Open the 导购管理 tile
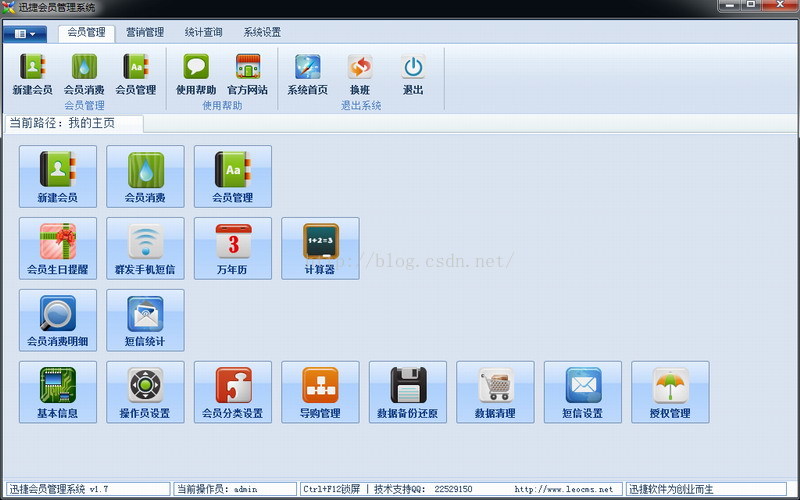The width and height of the screenshot is (800, 500). click(x=320, y=392)
